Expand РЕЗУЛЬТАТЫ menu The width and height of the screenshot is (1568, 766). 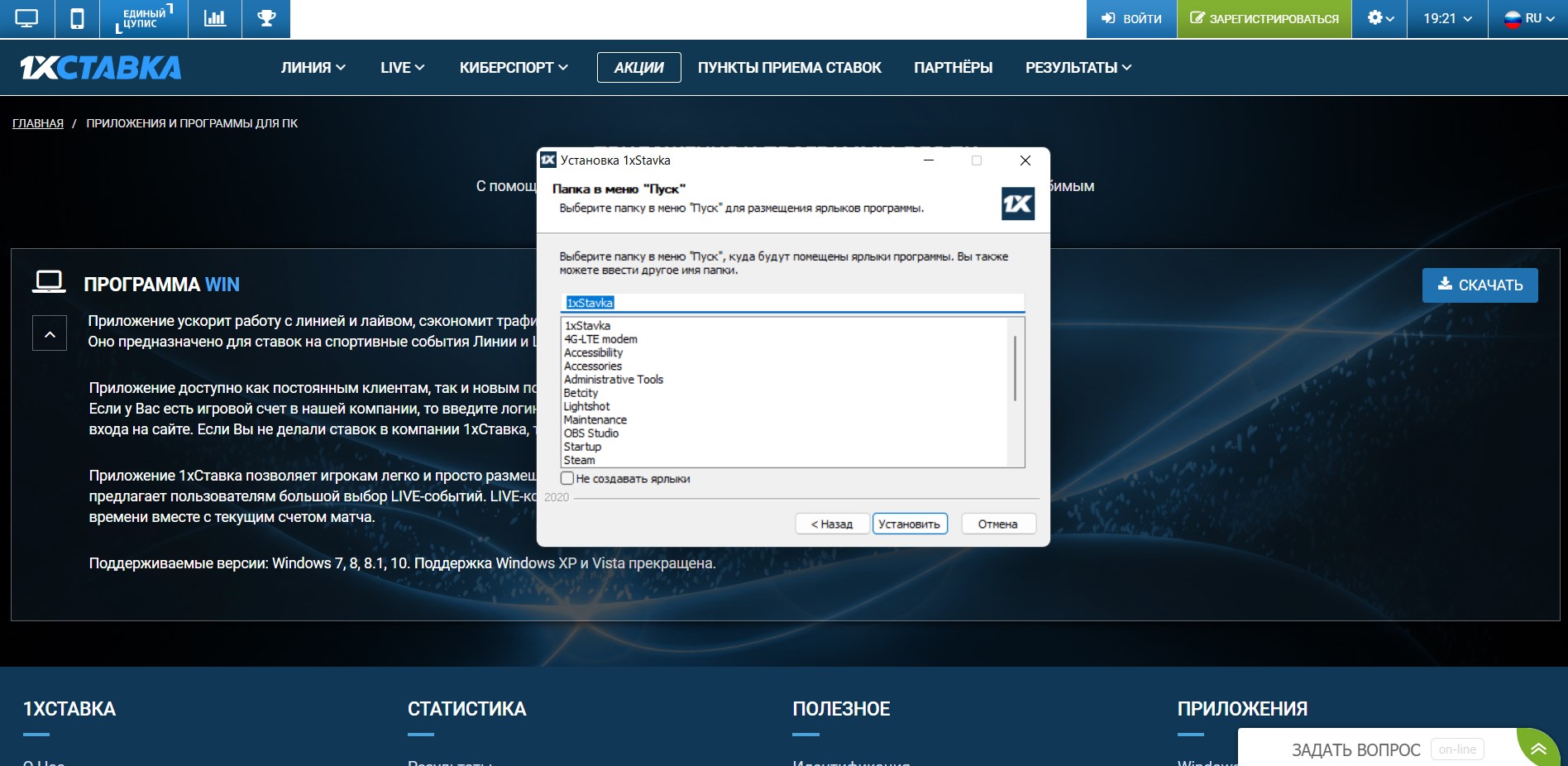click(1078, 68)
